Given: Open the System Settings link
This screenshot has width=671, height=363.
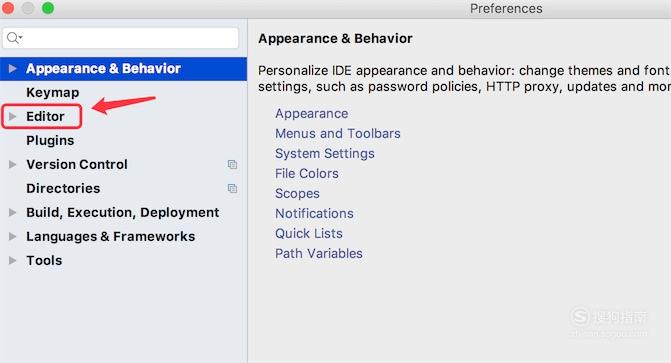Looking at the screenshot, I should pos(325,154).
